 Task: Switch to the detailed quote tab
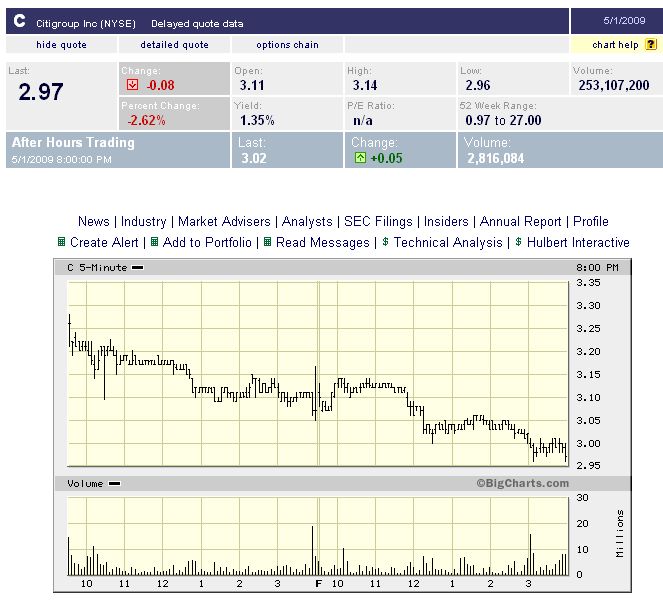(174, 45)
